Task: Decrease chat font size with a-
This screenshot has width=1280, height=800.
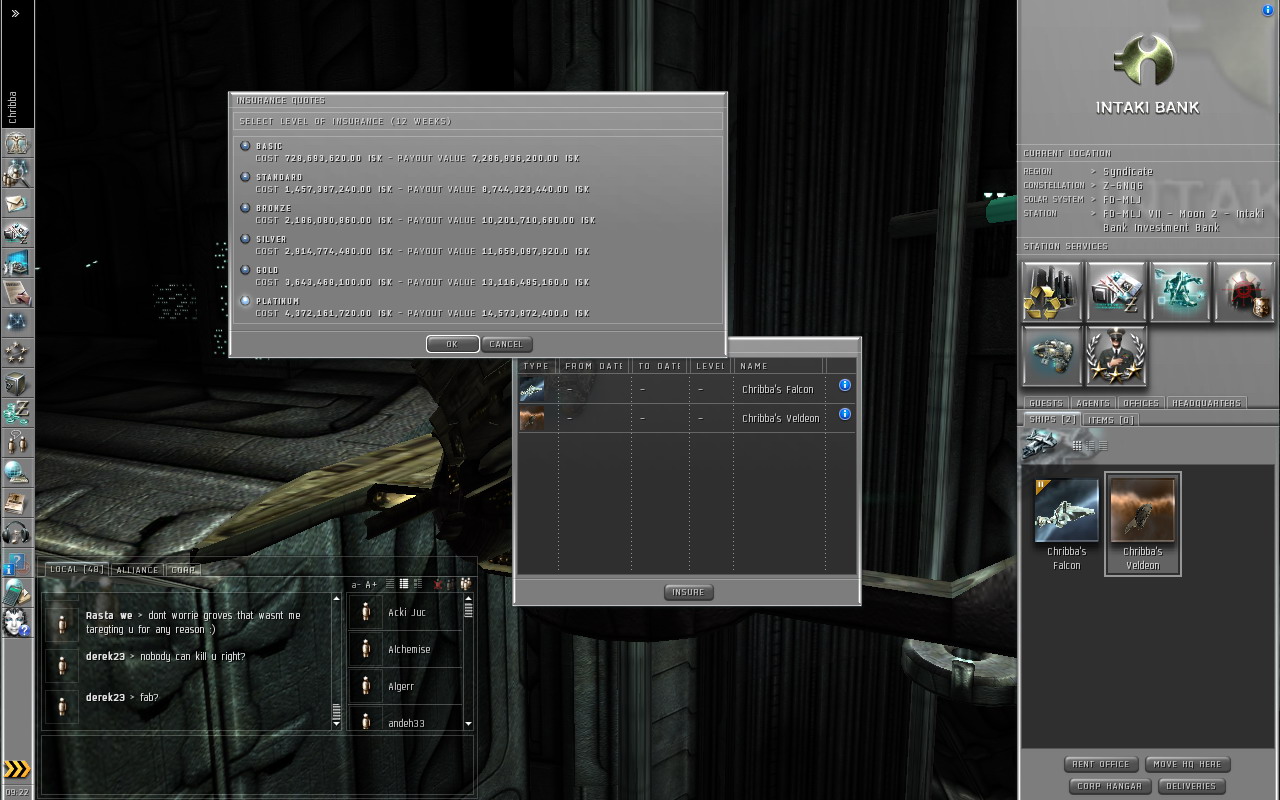Action: (357, 585)
